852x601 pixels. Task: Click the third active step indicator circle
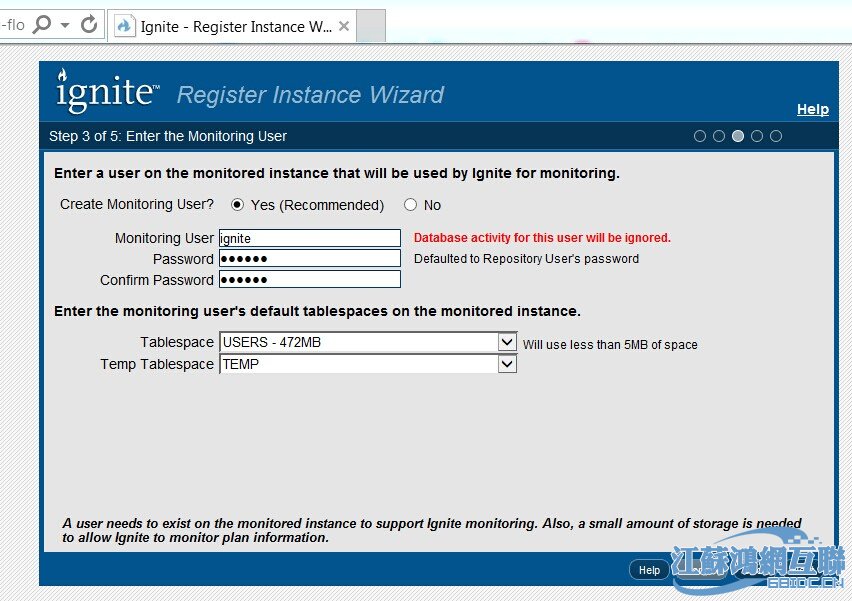[738, 136]
